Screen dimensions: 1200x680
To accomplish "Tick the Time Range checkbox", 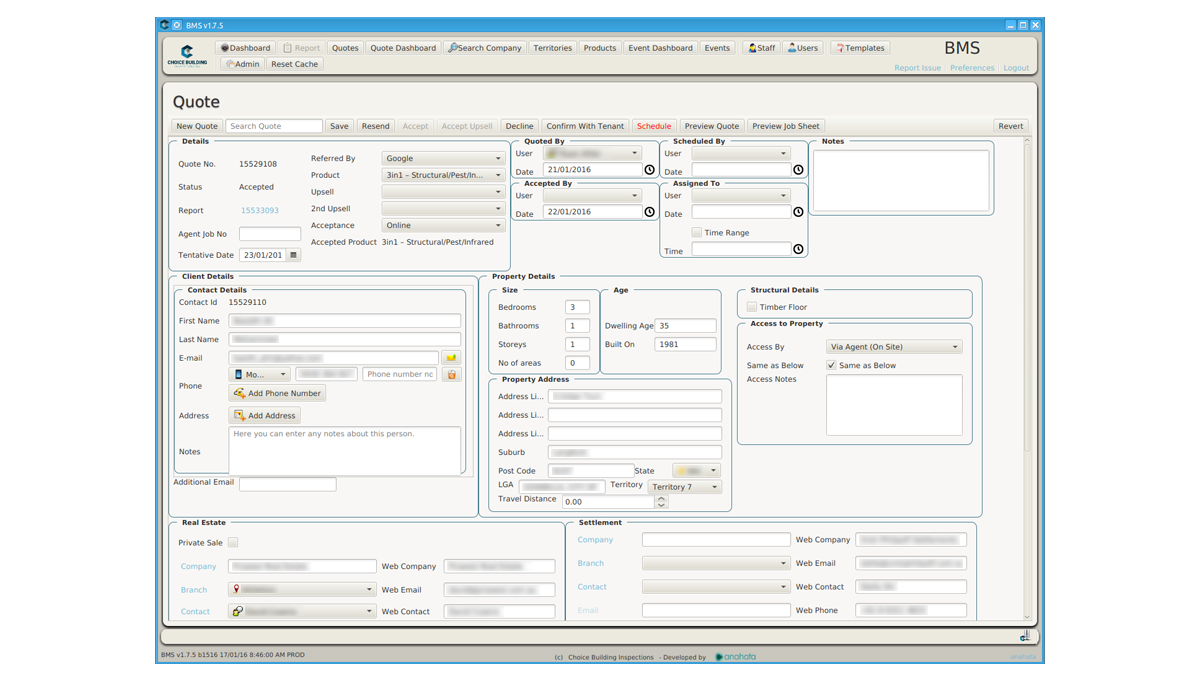I will click(x=697, y=233).
